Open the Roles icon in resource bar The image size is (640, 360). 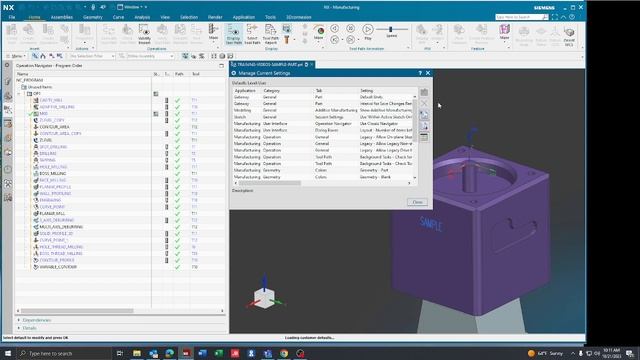(8, 184)
